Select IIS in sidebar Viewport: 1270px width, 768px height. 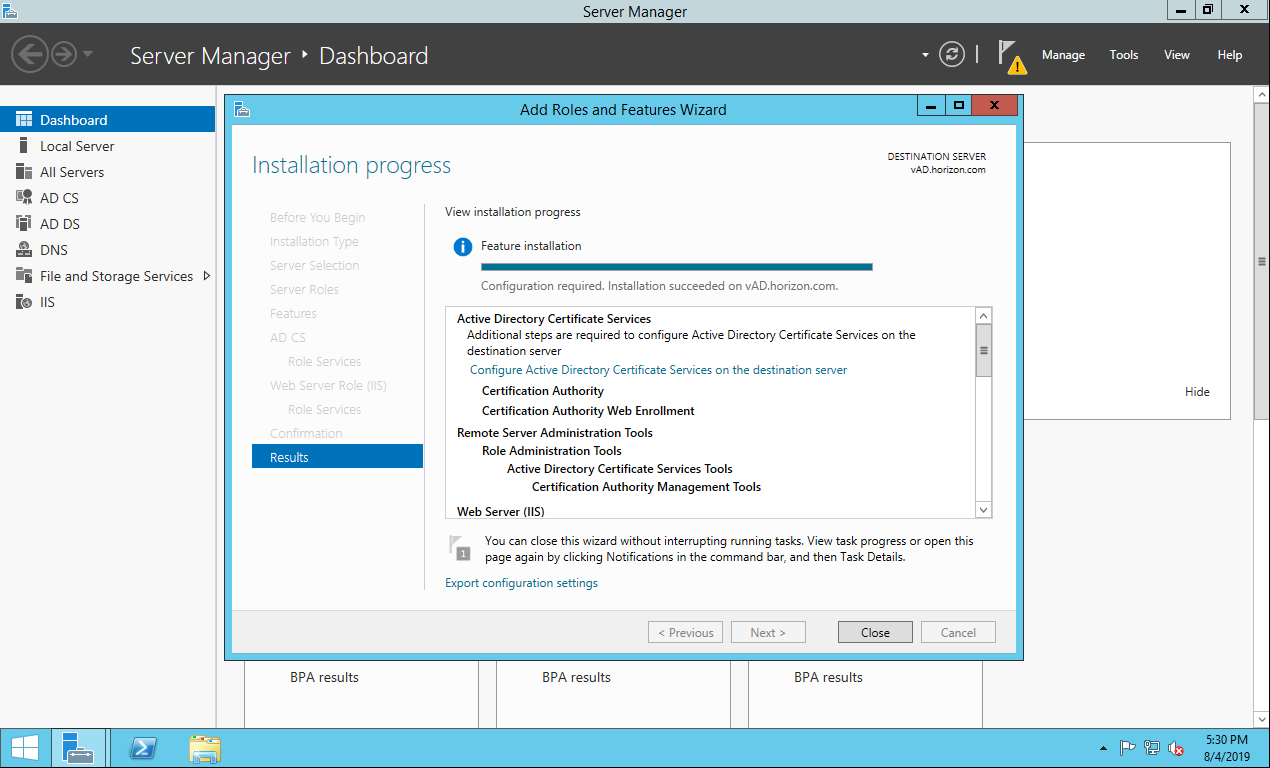(47, 302)
